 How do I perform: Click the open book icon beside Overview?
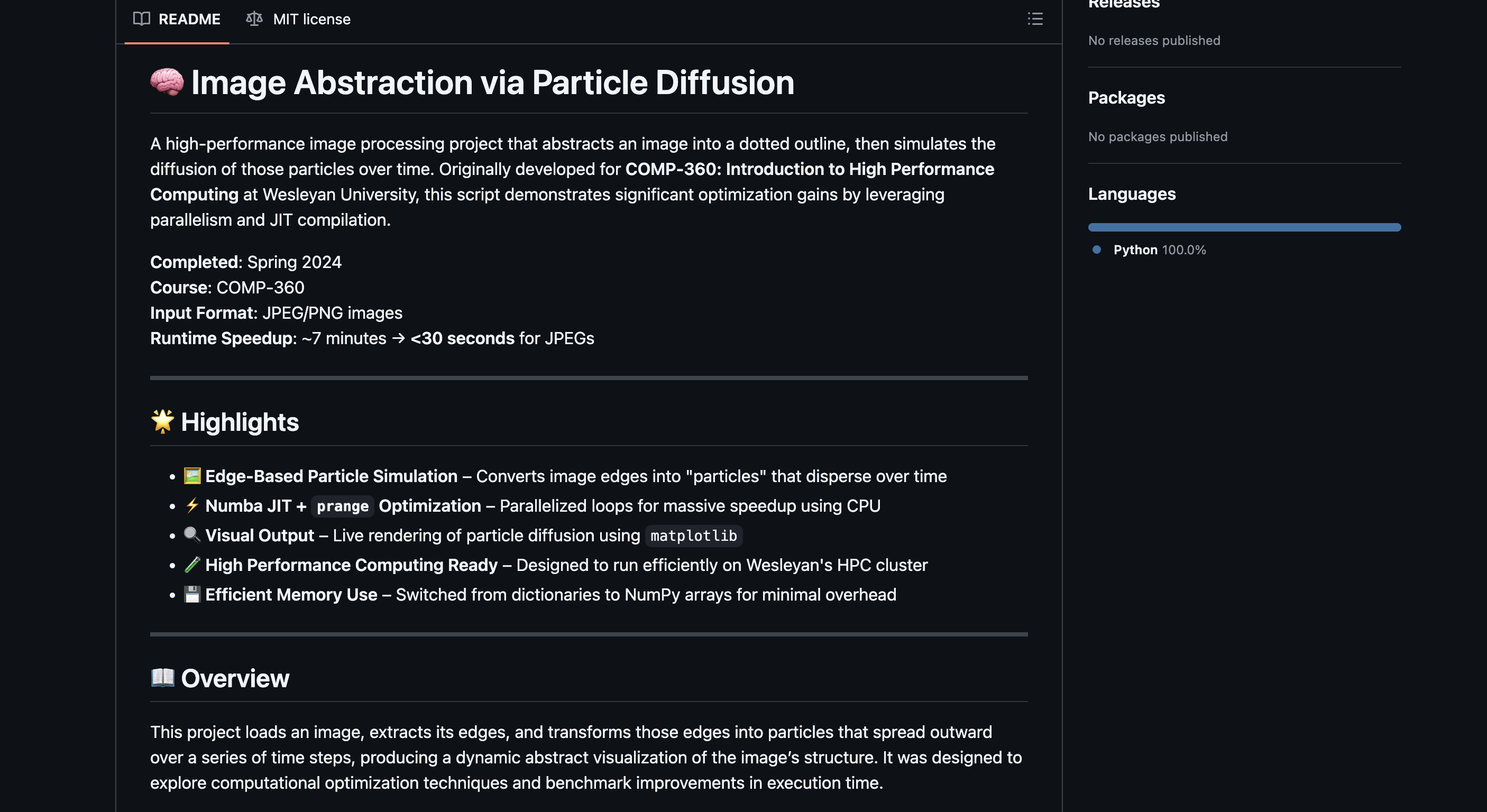coord(163,678)
